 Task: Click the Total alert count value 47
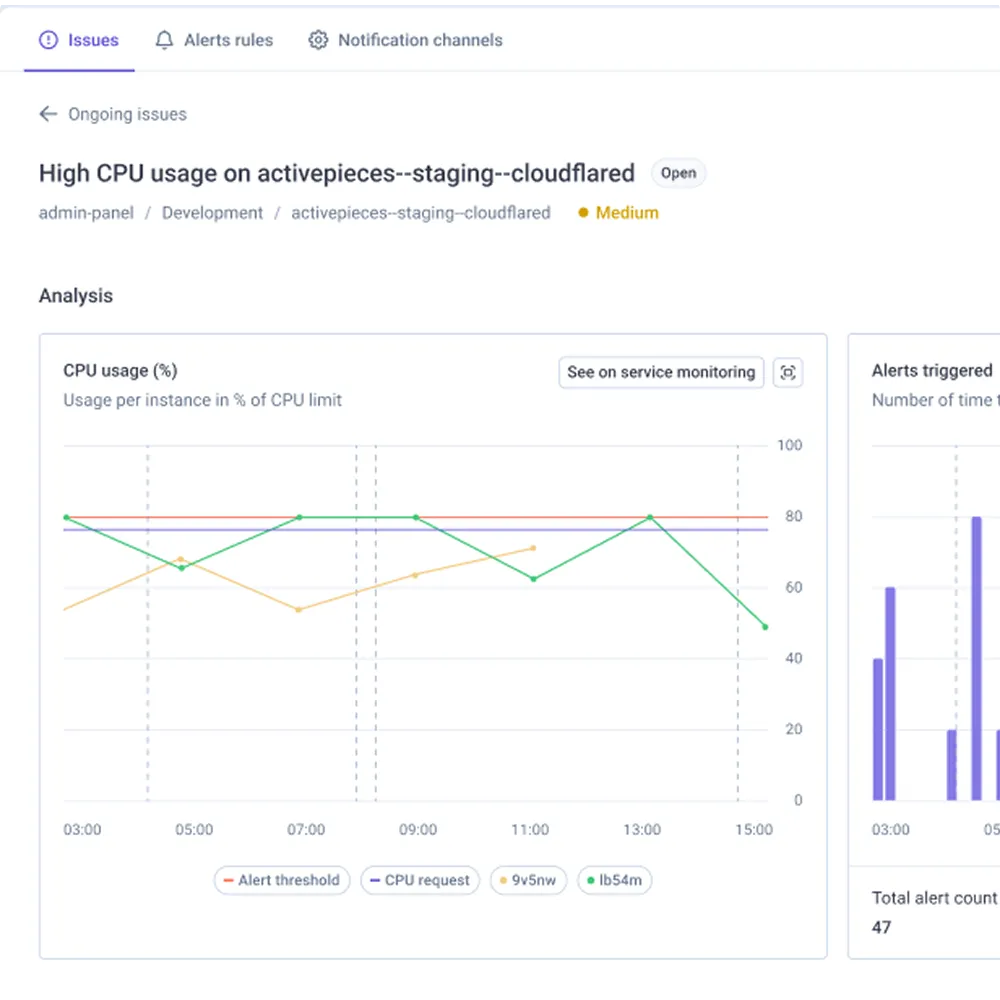click(x=881, y=927)
